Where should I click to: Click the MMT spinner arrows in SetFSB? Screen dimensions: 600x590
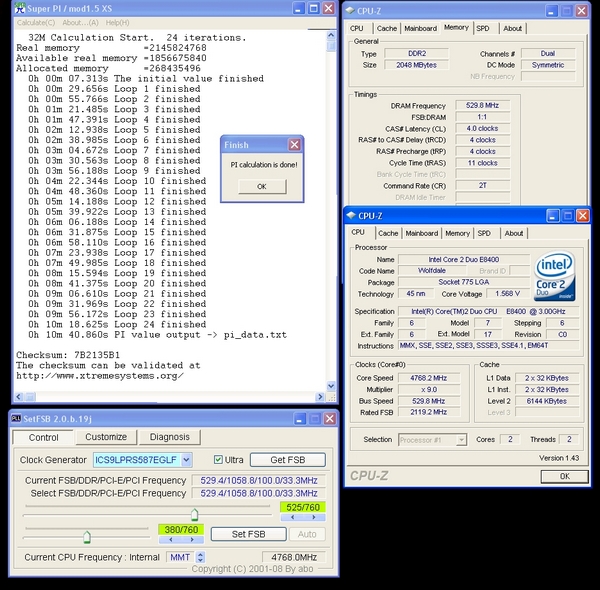click(200, 557)
